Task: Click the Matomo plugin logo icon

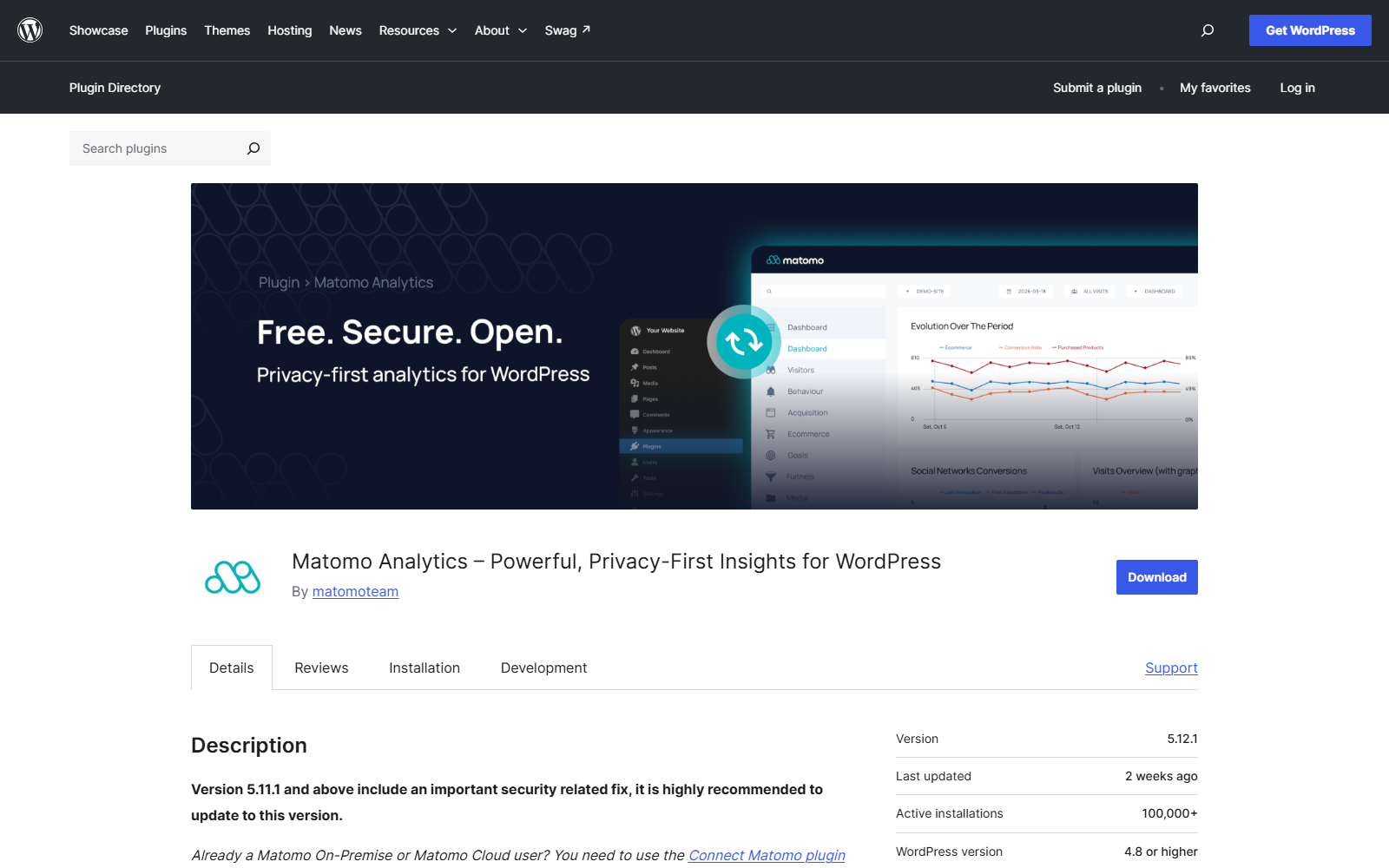Action: (x=233, y=577)
